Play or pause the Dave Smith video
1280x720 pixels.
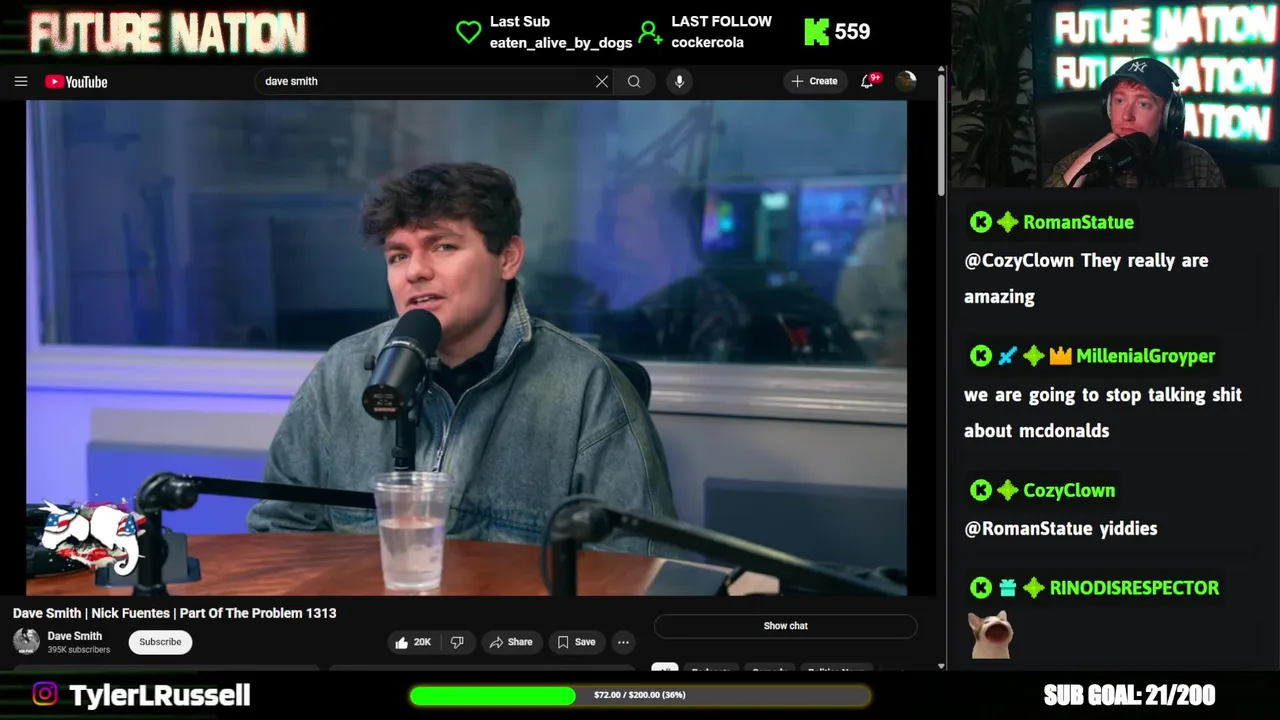pyautogui.click(x=466, y=347)
